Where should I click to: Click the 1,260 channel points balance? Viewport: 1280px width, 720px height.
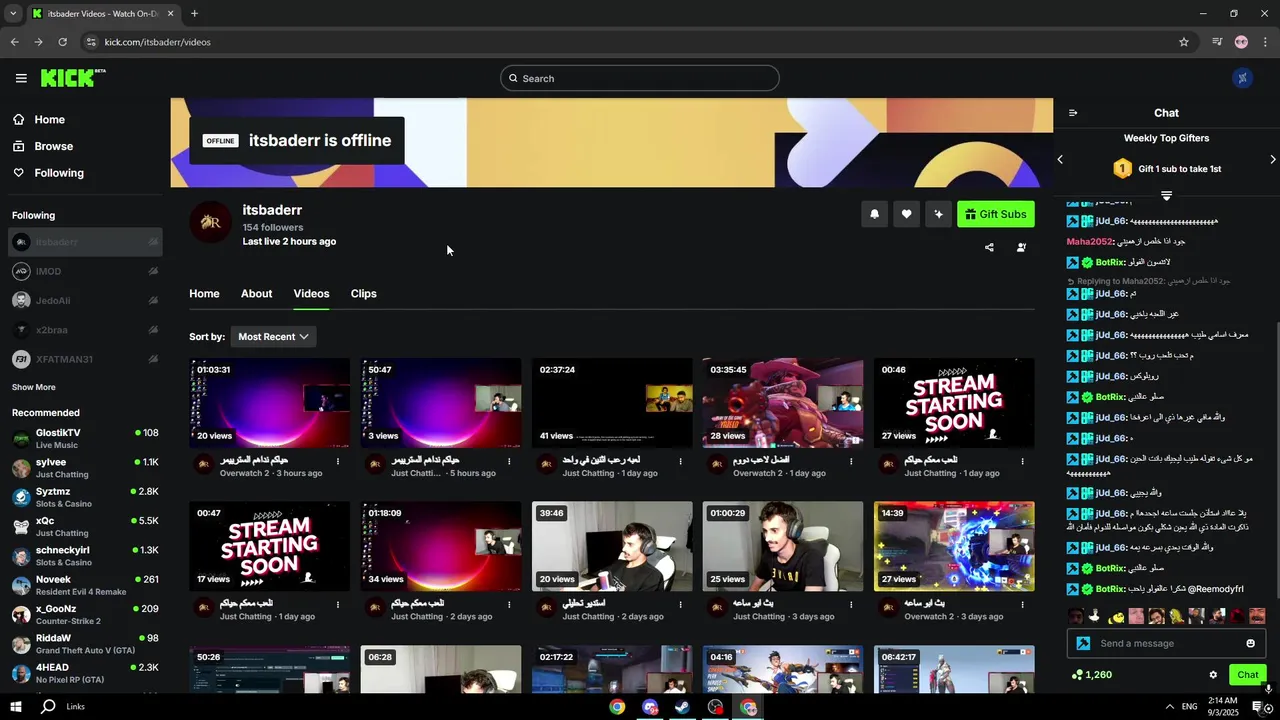pyautogui.click(x=1091, y=675)
